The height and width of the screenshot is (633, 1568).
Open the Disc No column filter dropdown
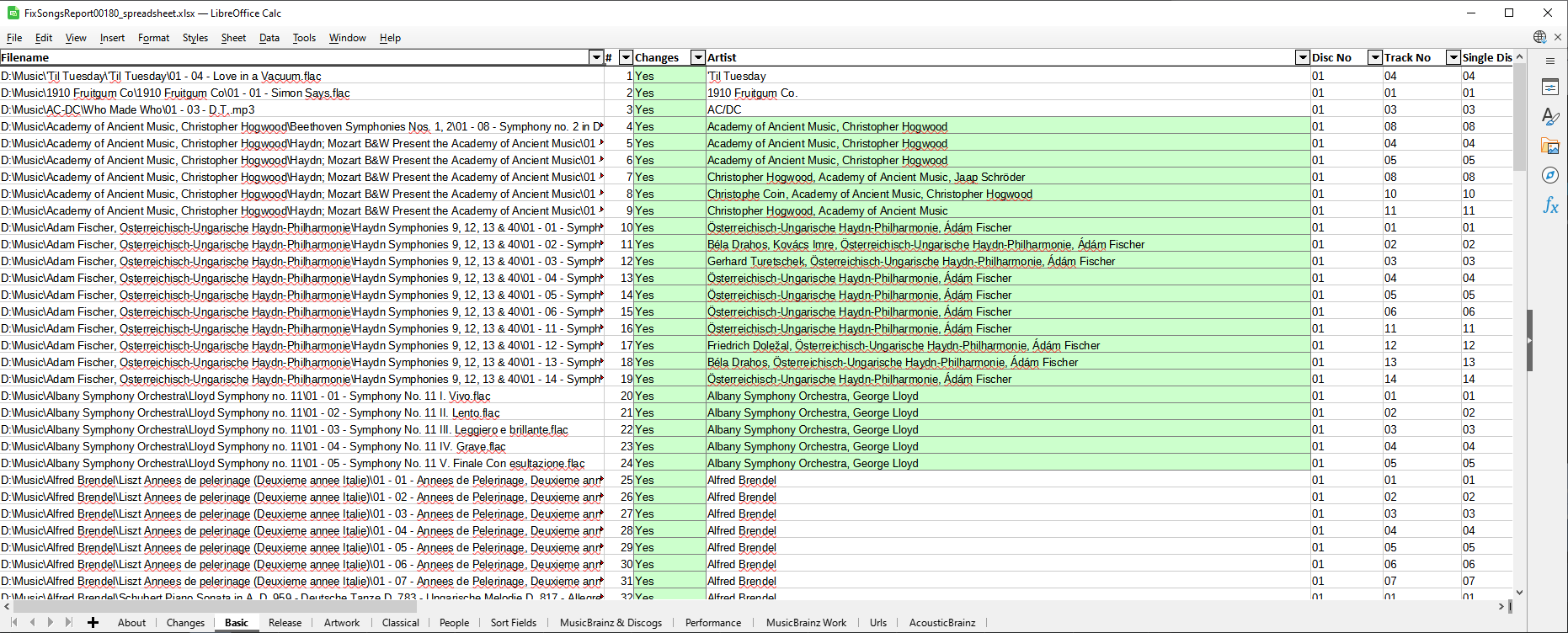1374,57
